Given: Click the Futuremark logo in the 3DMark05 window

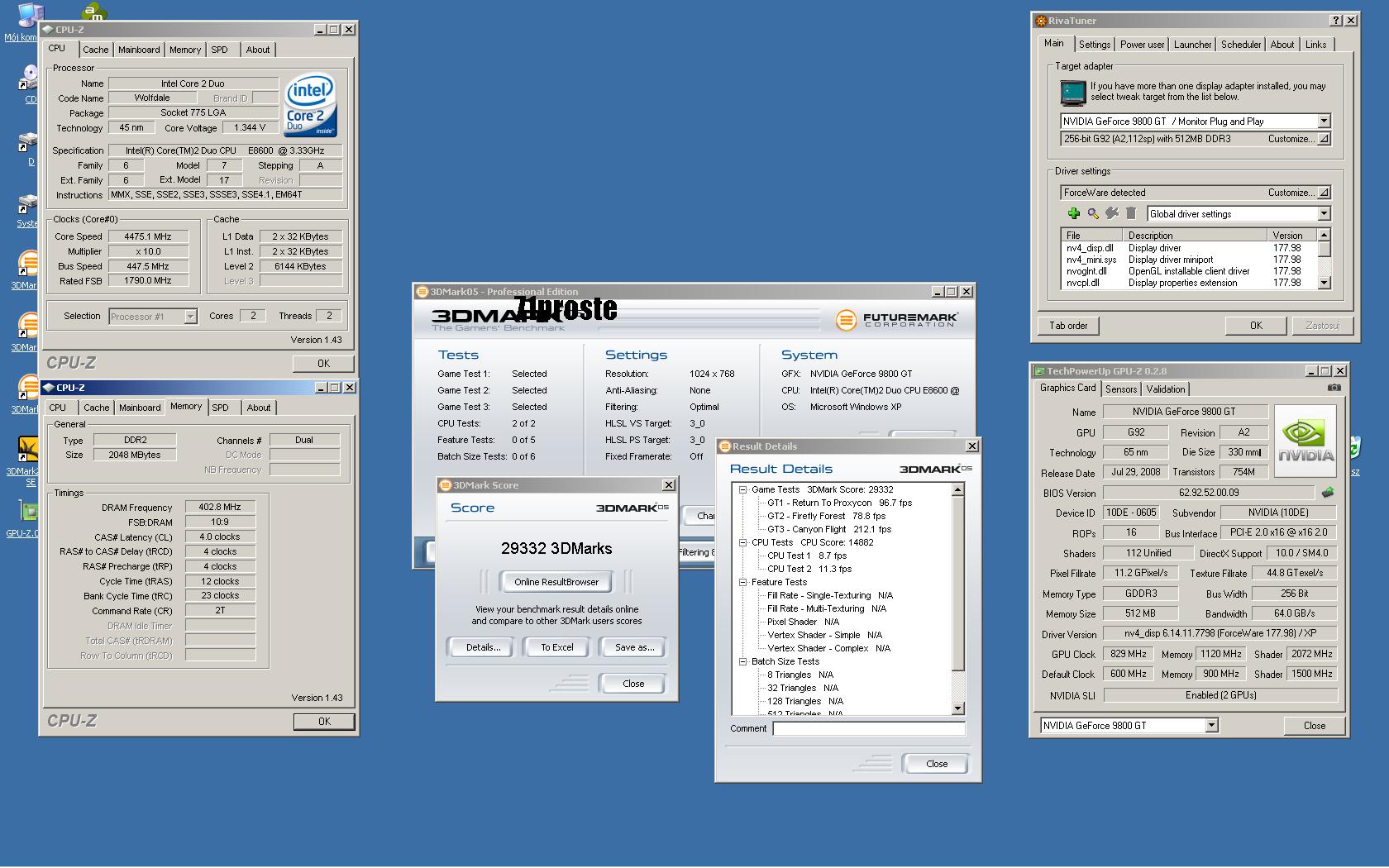Looking at the screenshot, I should point(897,320).
